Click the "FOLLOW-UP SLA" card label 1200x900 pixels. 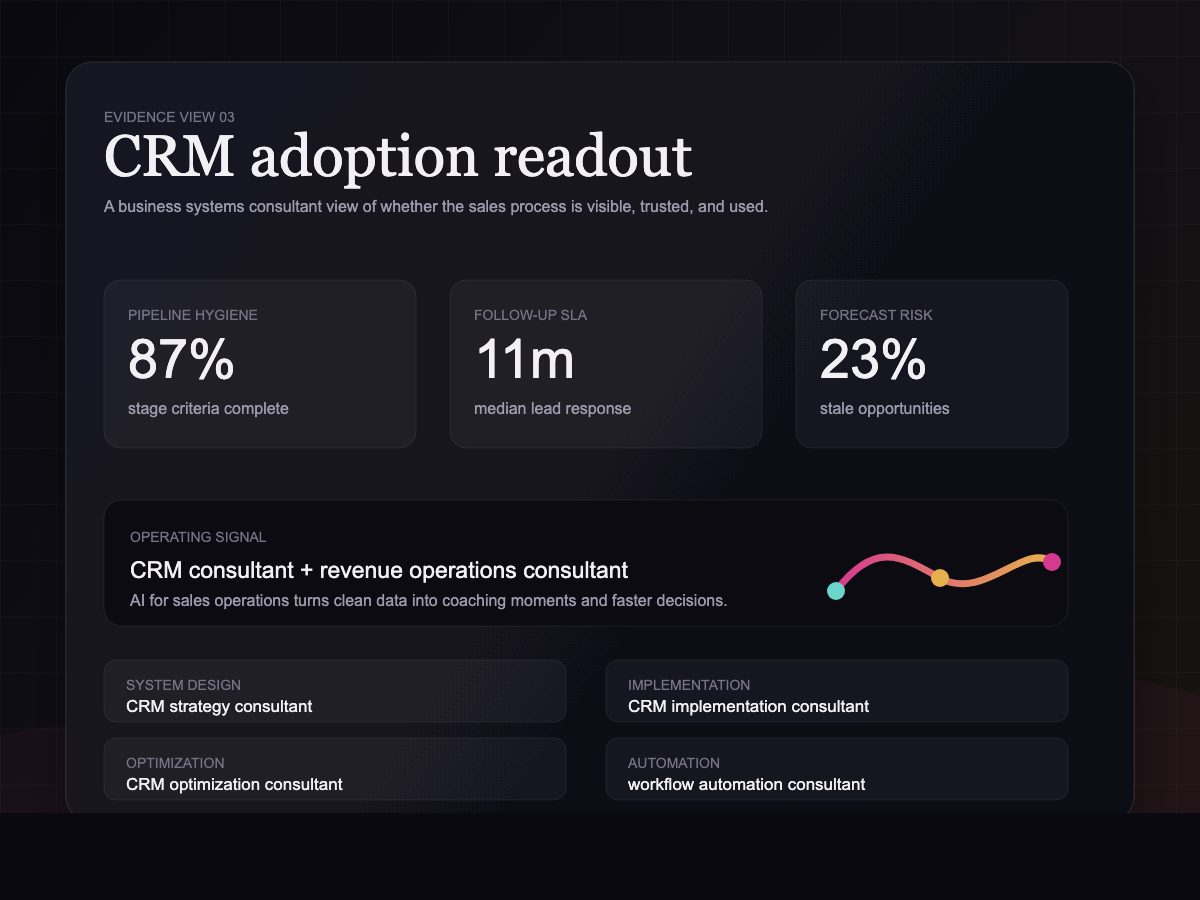[x=530, y=315]
